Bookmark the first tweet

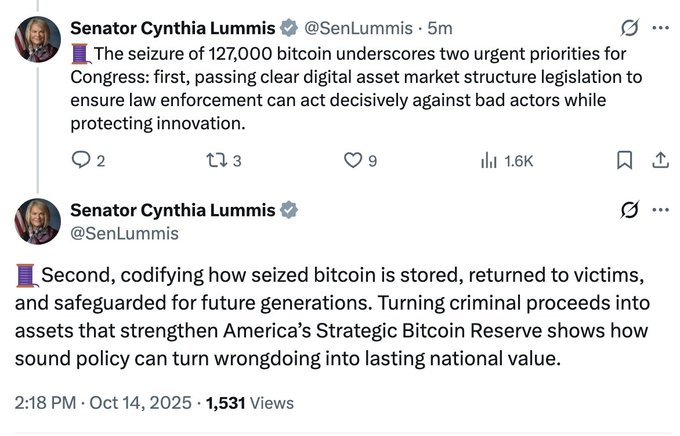[624, 160]
